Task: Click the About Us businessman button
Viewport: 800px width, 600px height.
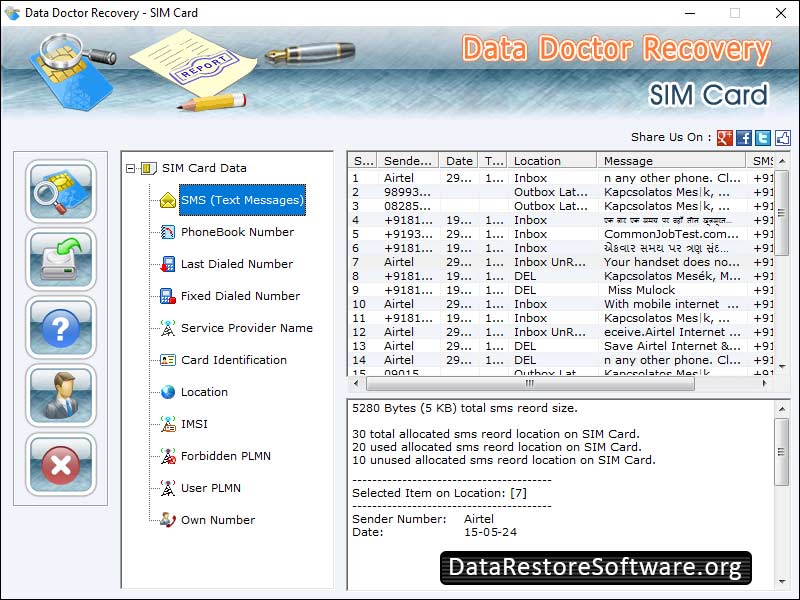Action: pos(61,395)
